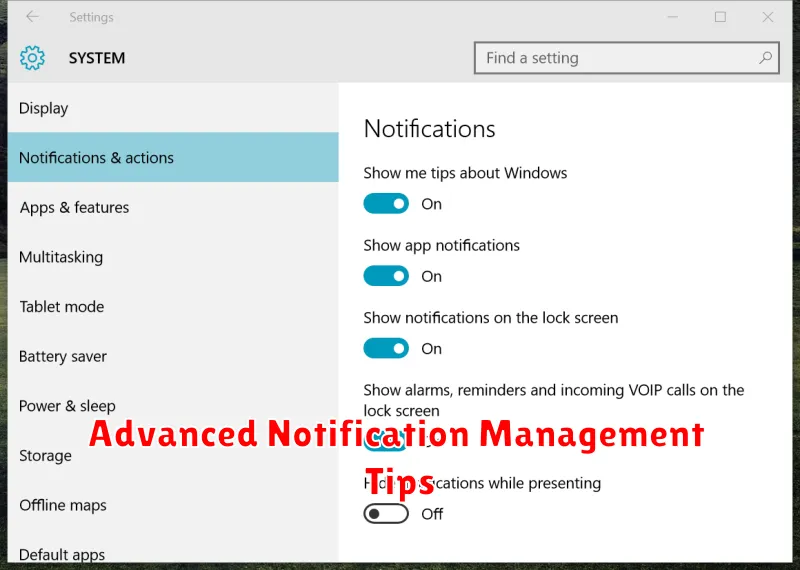The image size is (800, 570).
Task: Focus the Find a setting search field
Action: [627, 58]
